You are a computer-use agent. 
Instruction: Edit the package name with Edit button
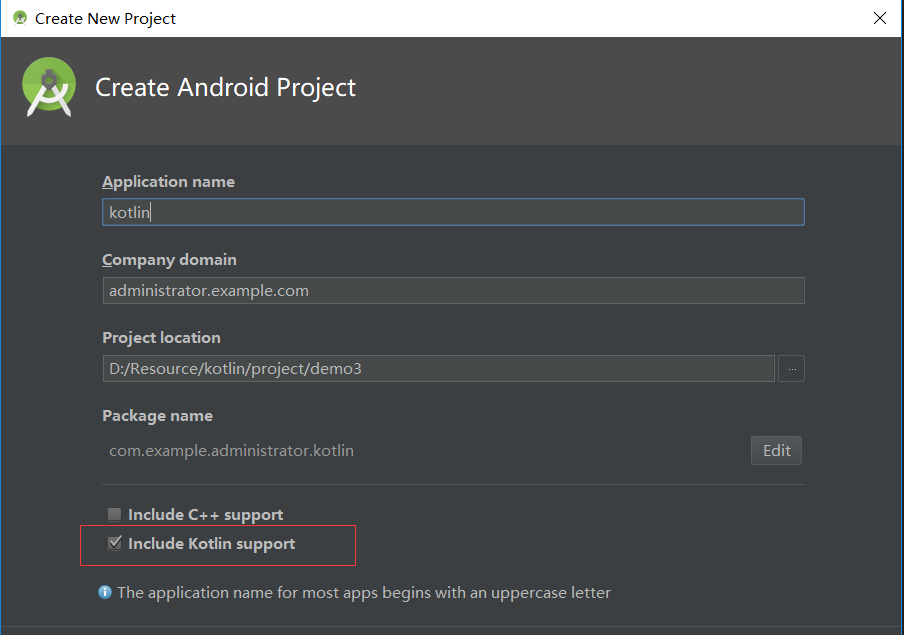click(776, 450)
